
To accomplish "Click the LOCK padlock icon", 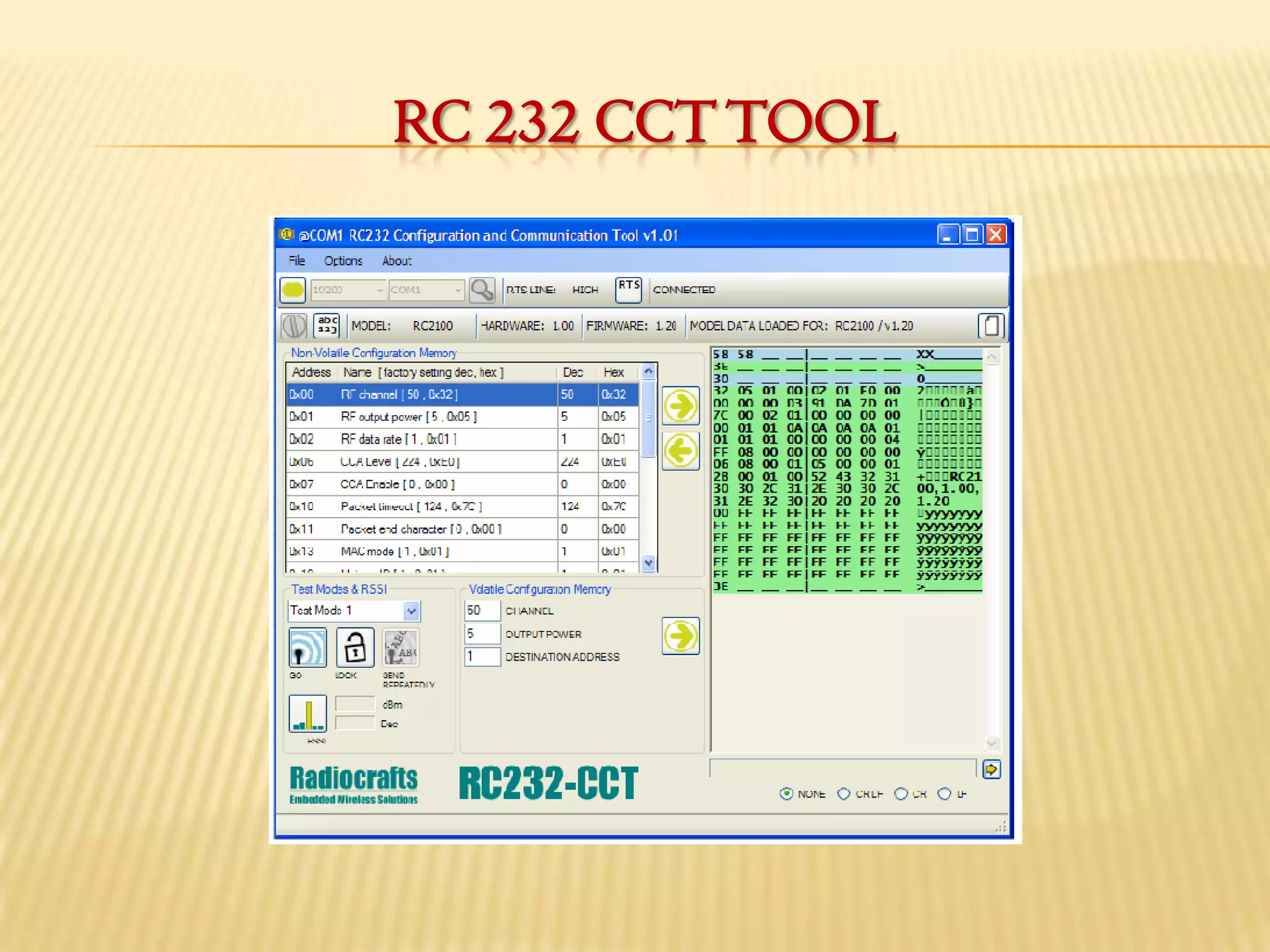I will tap(355, 648).
